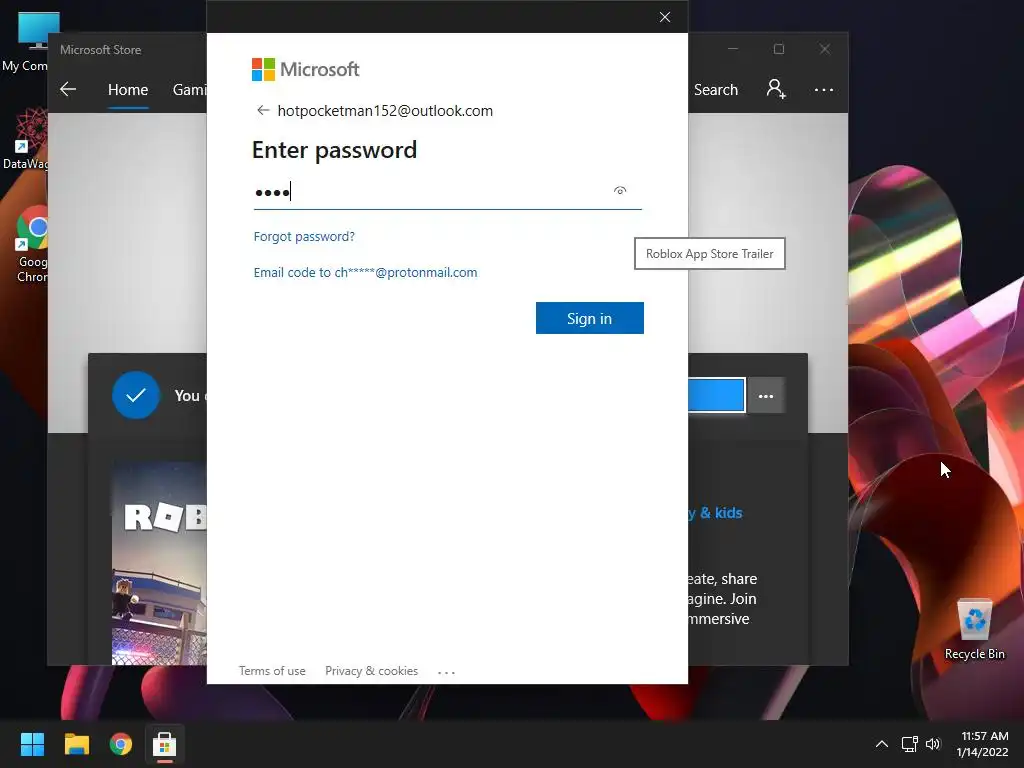The width and height of the screenshot is (1024, 768).
Task: Close the Microsoft sign-in dialog
Action: coord(665,17)
